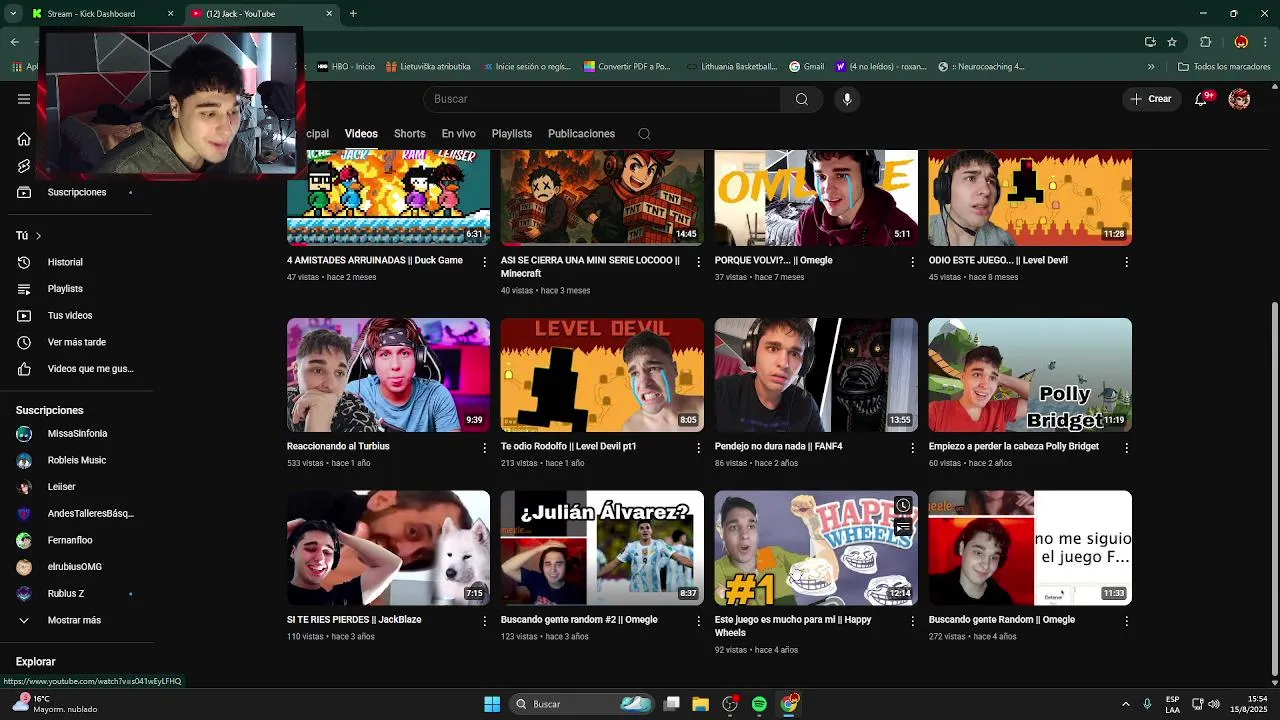This screenshot has height=720, width=1280.
Task: Open options for Pendejo no dura nada
Action: 912,448
